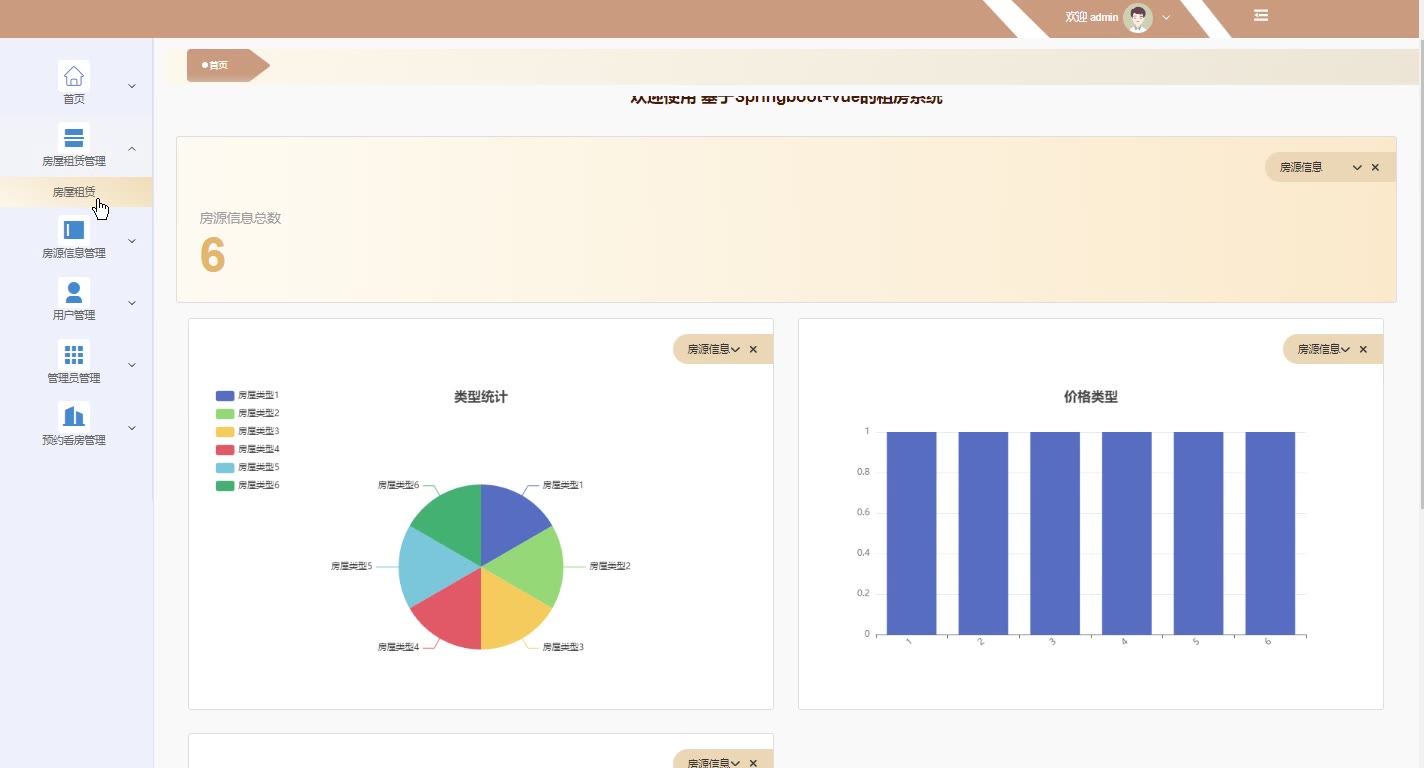The width and height of the screenshot is (1424, 768).
Task: Click bar labeled 1 in 价格类型 chart
Action: pyautogui.click(x=911, y=533)
